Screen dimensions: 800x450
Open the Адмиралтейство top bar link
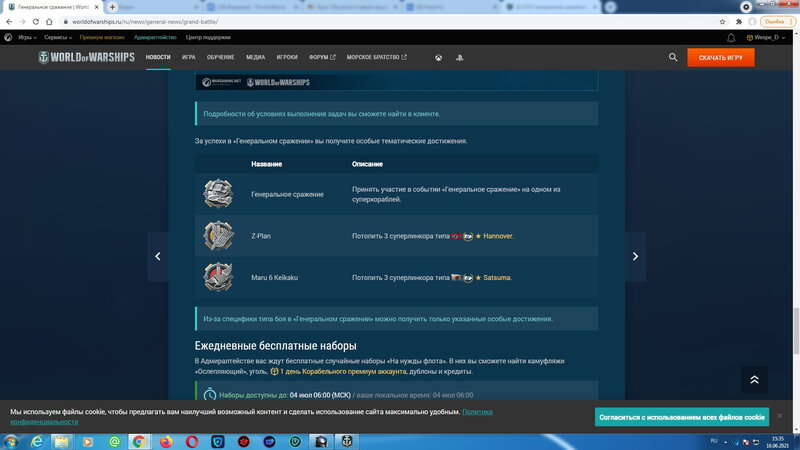point(155,37)
